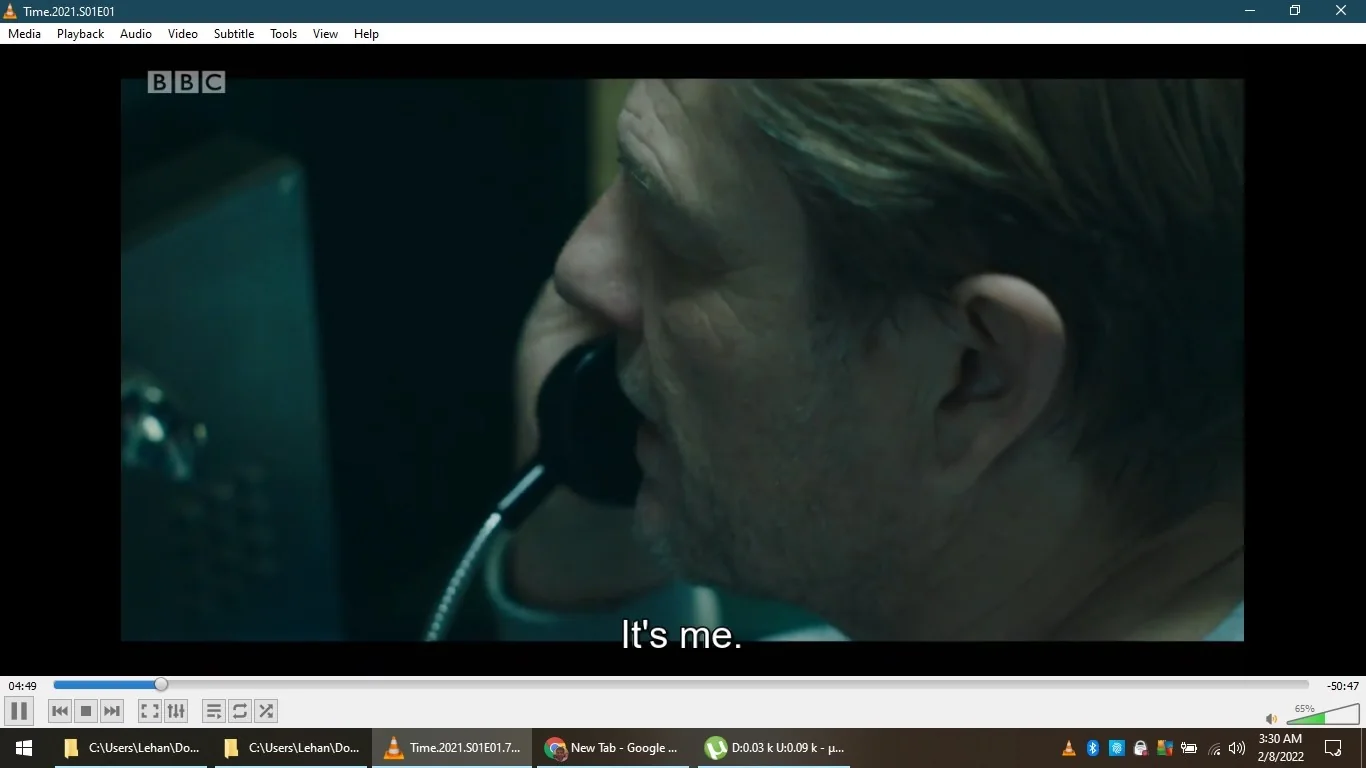Screen dimensions: 1366x768
Task: Switch to Chrome New Tab taskbar button
Action: tap(612, 748)
